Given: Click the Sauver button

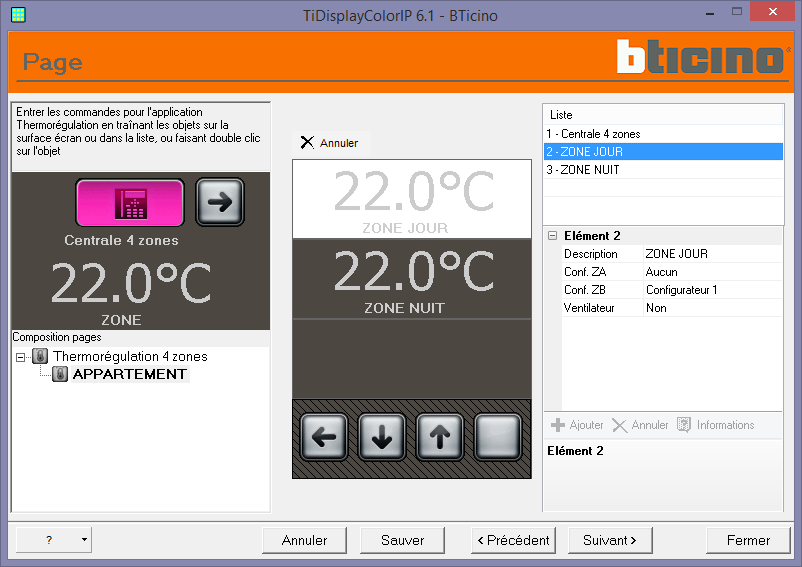Looking at the screenshot, I should pyautogui.click(x=403, y=540).
